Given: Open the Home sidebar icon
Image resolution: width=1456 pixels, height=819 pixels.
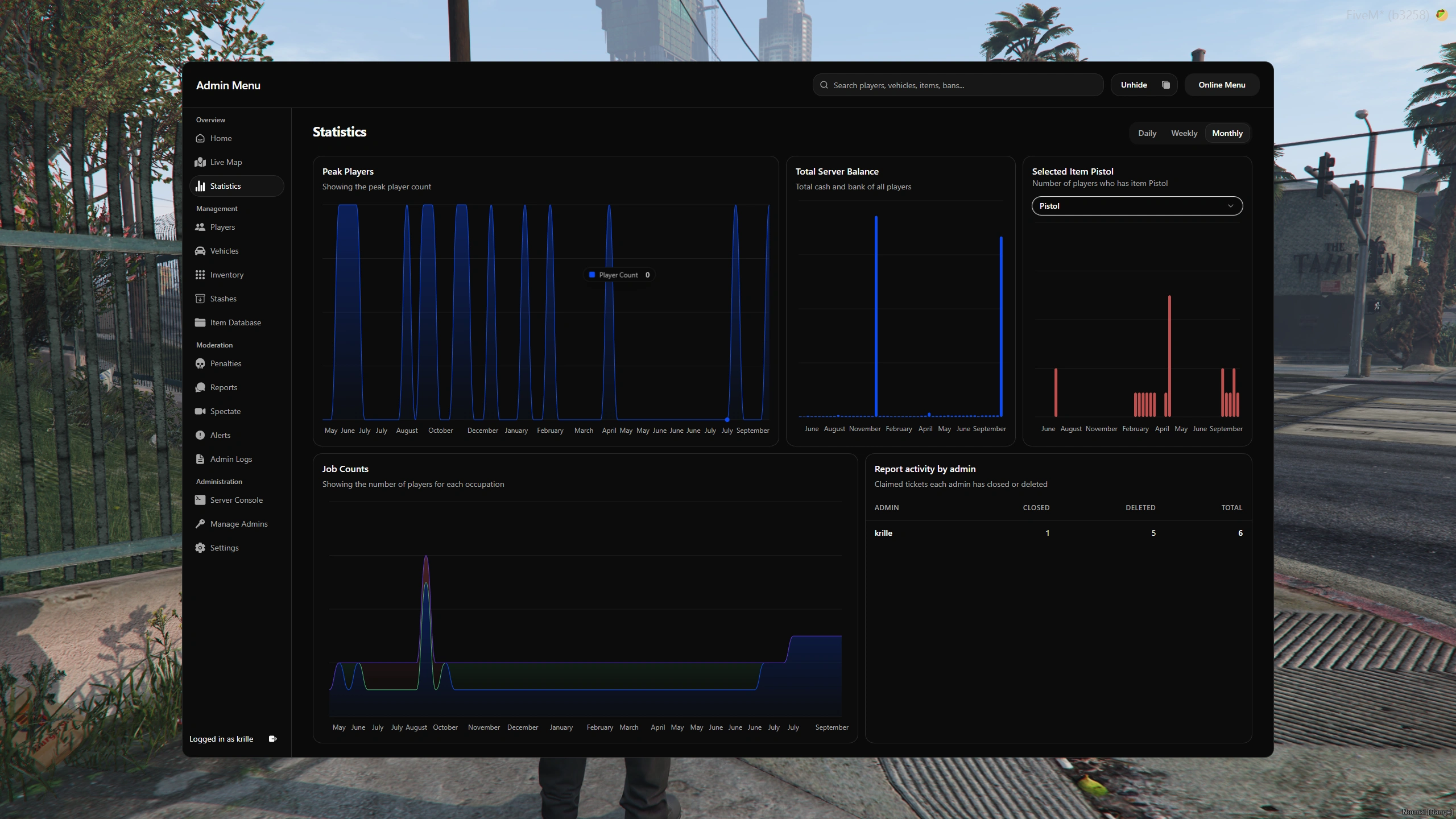Looking at the screenshot, I should tap(200, 138).
